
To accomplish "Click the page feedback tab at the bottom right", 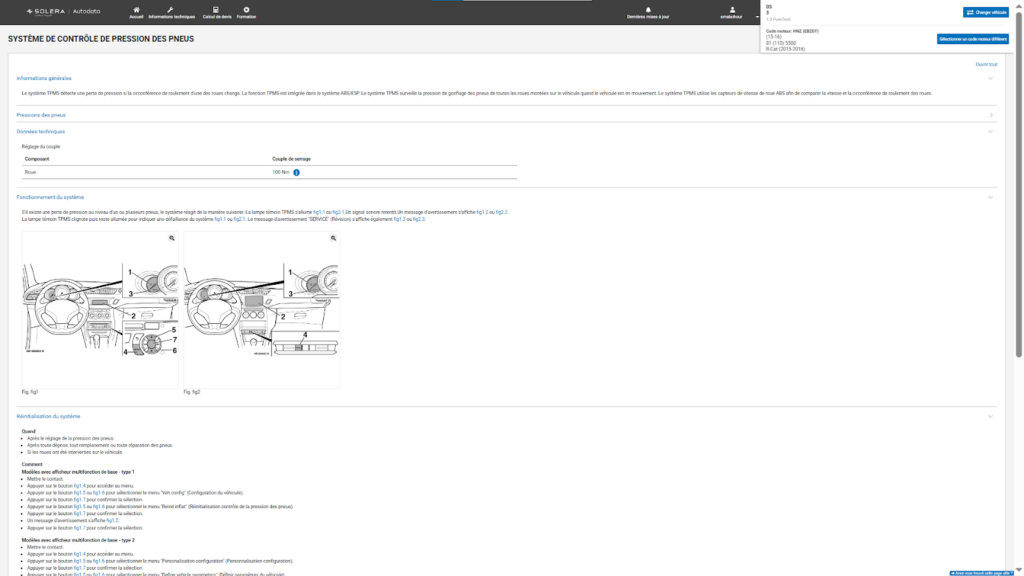I will (982, 573).
